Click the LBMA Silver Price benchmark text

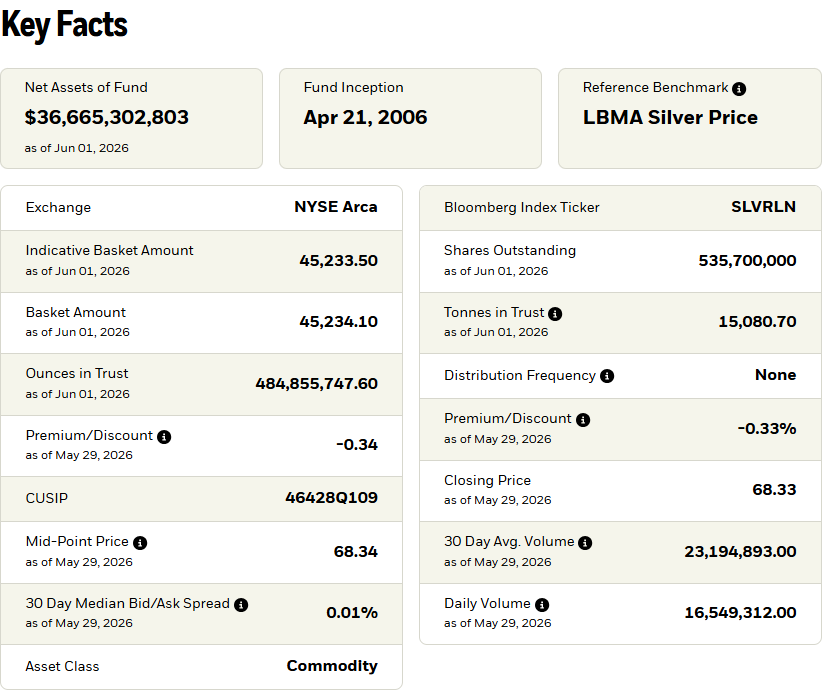[670, 117]
